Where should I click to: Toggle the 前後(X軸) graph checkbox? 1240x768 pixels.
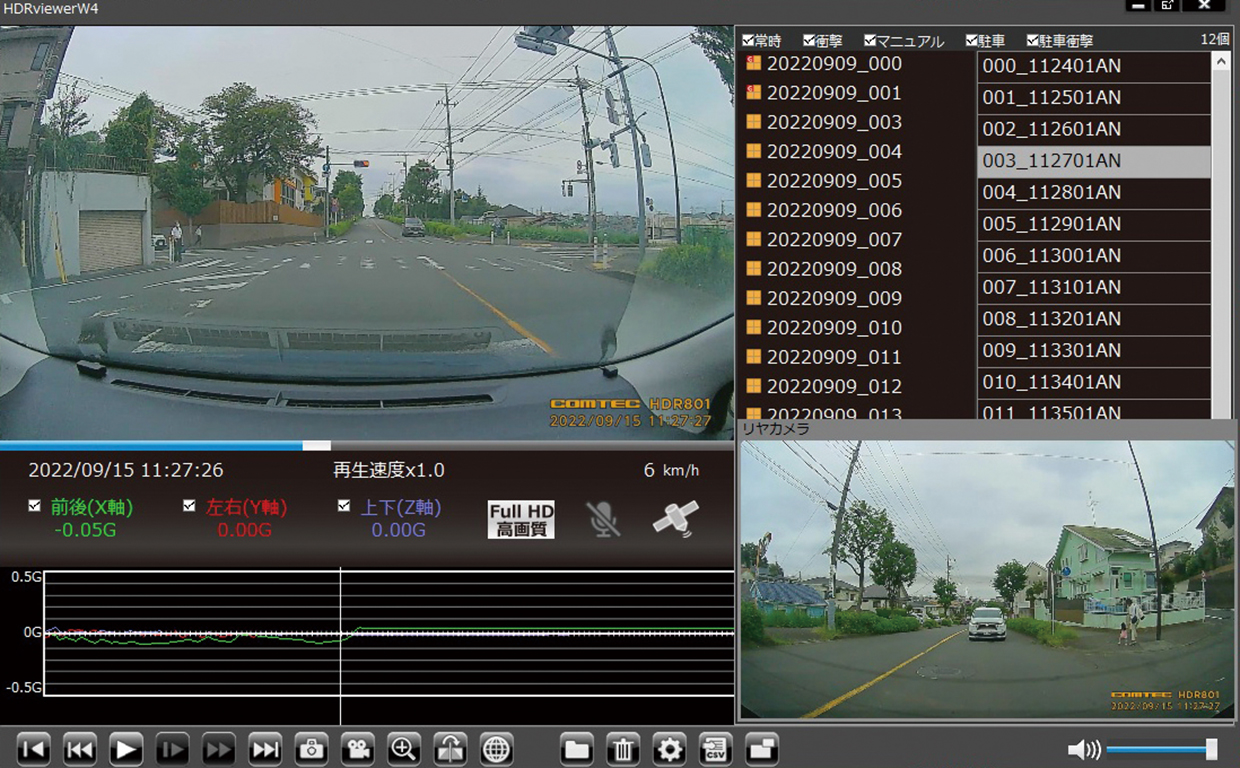coord(35,506)
